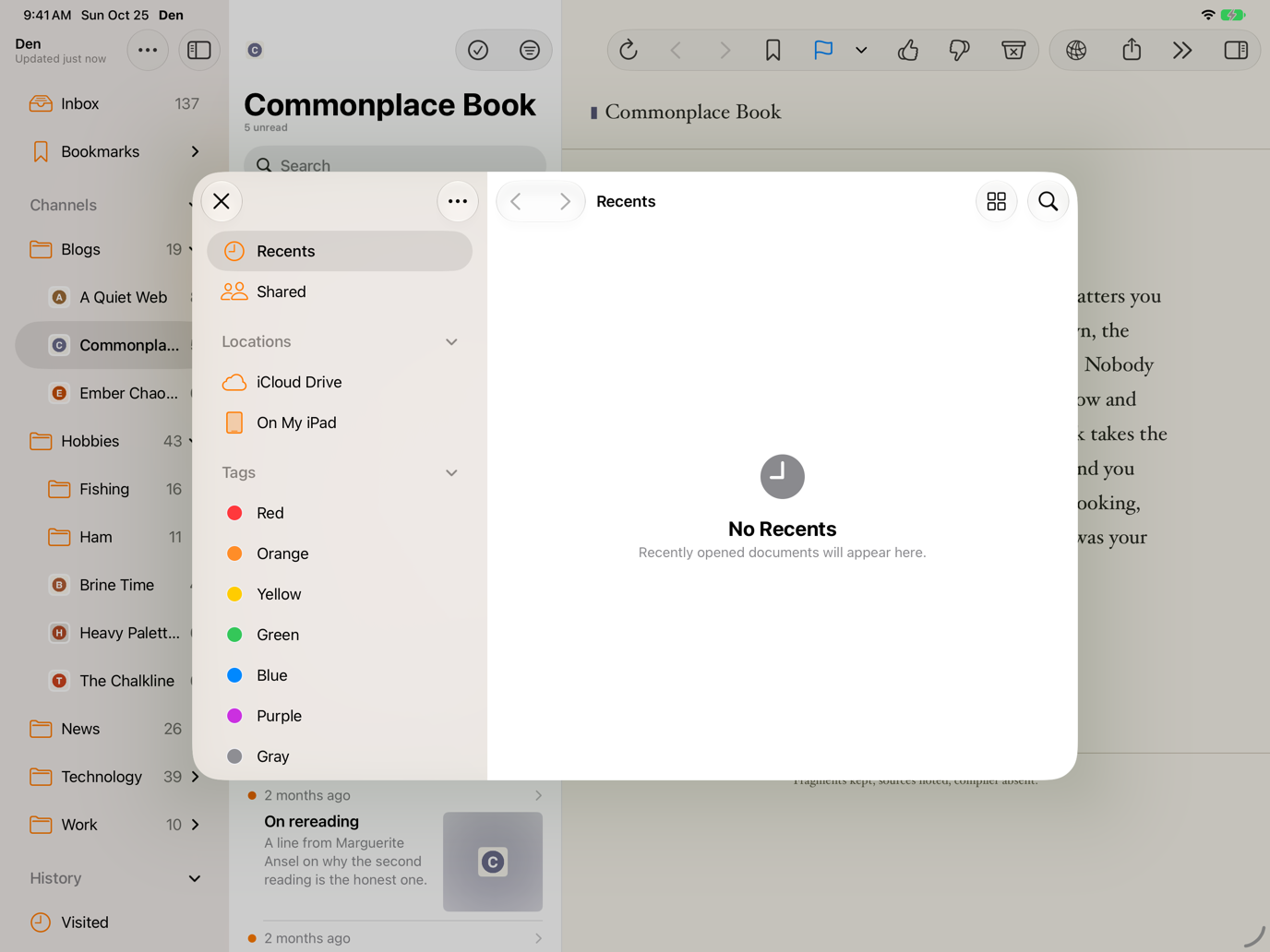Open the Inbox folder

(114, 103)
